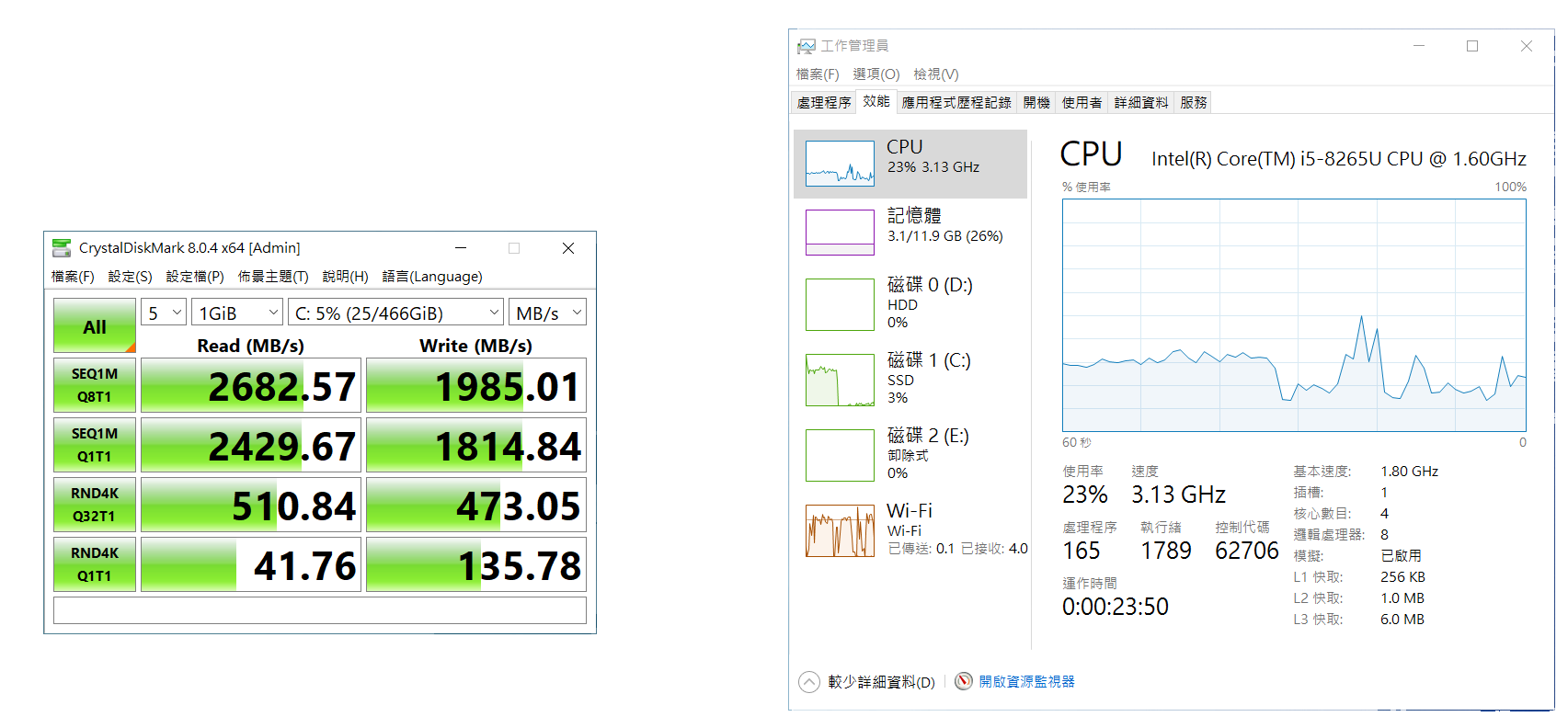Open the 設定(S) menu in CrystalDiskMark
The width and height of the screenshot is (1568, 728).
[x=130, y=277]
